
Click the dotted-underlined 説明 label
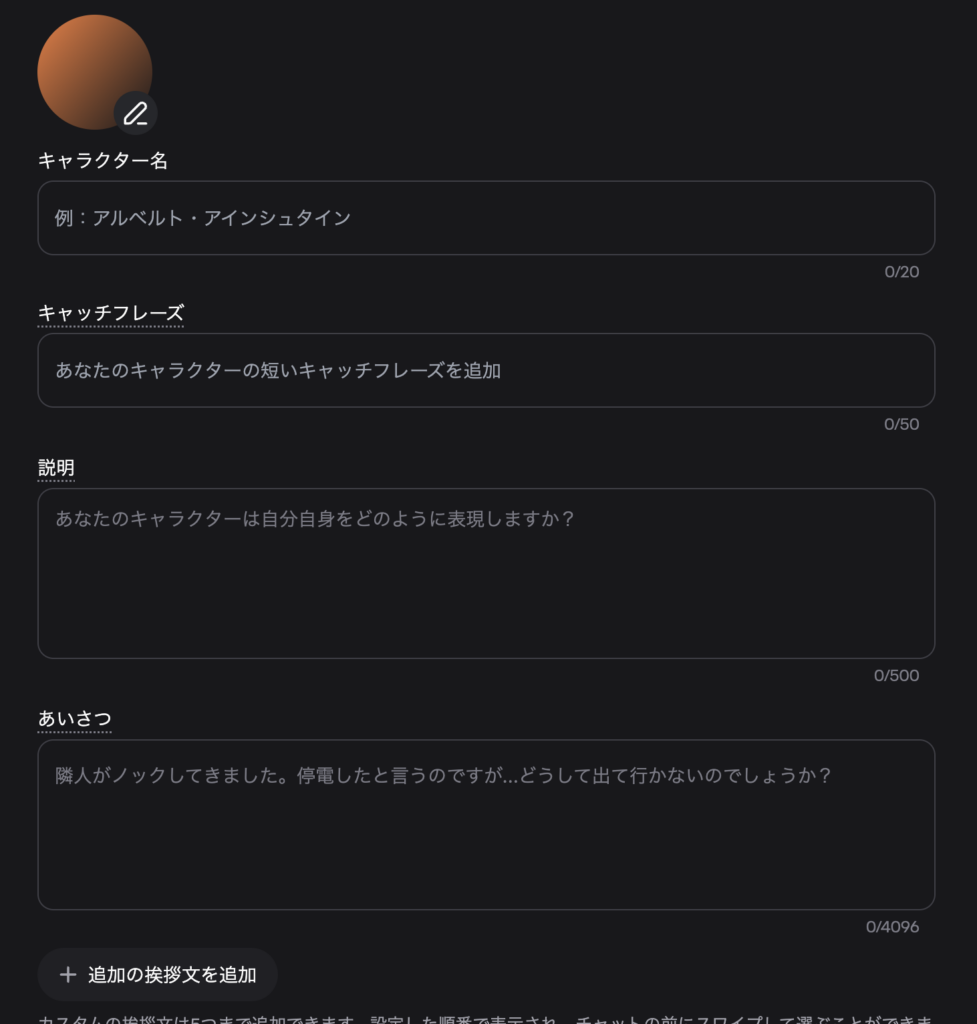coord(56,468)
